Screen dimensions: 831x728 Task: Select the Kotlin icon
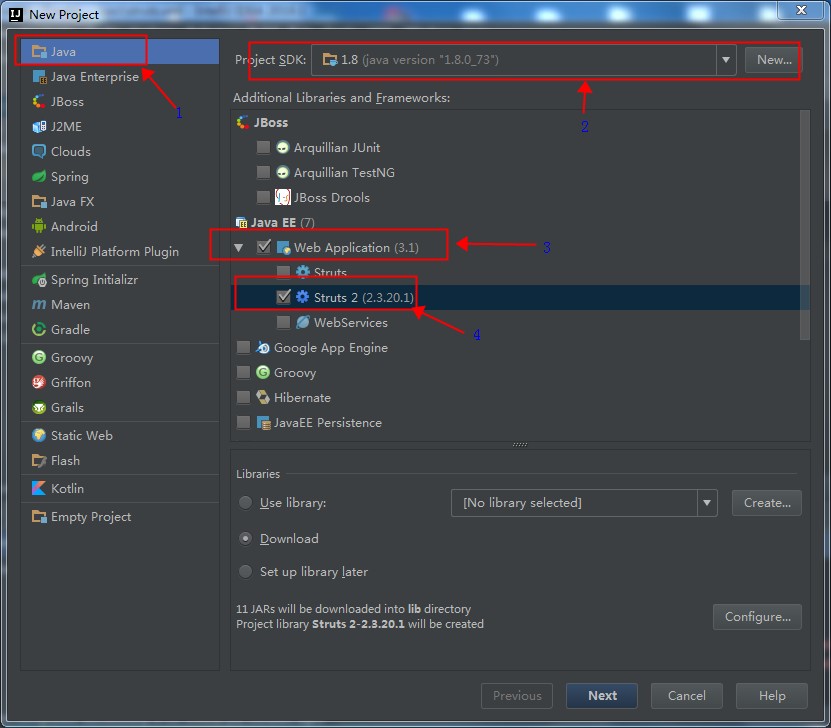pos(39,488)
